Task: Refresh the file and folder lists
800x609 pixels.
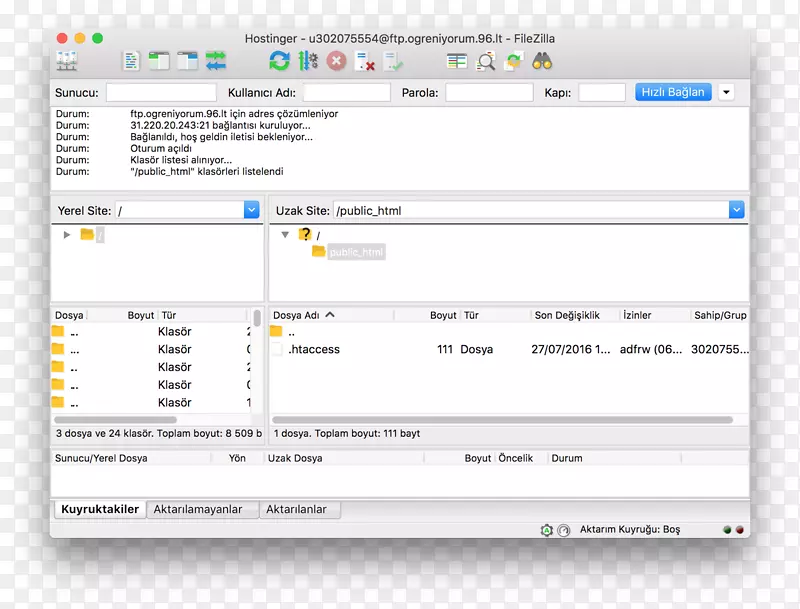Action: click(x=279, y=61)
